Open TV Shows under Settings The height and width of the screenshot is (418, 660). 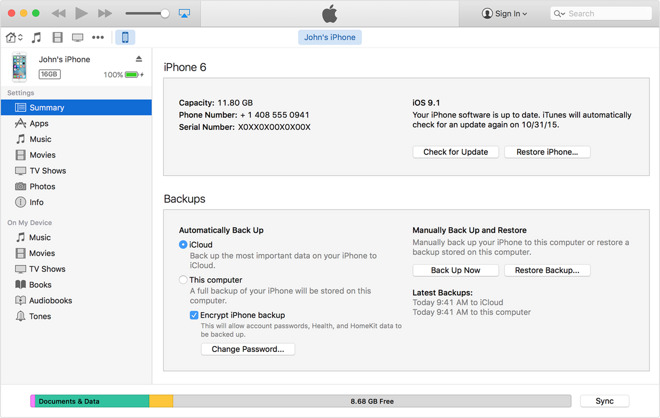76,170
